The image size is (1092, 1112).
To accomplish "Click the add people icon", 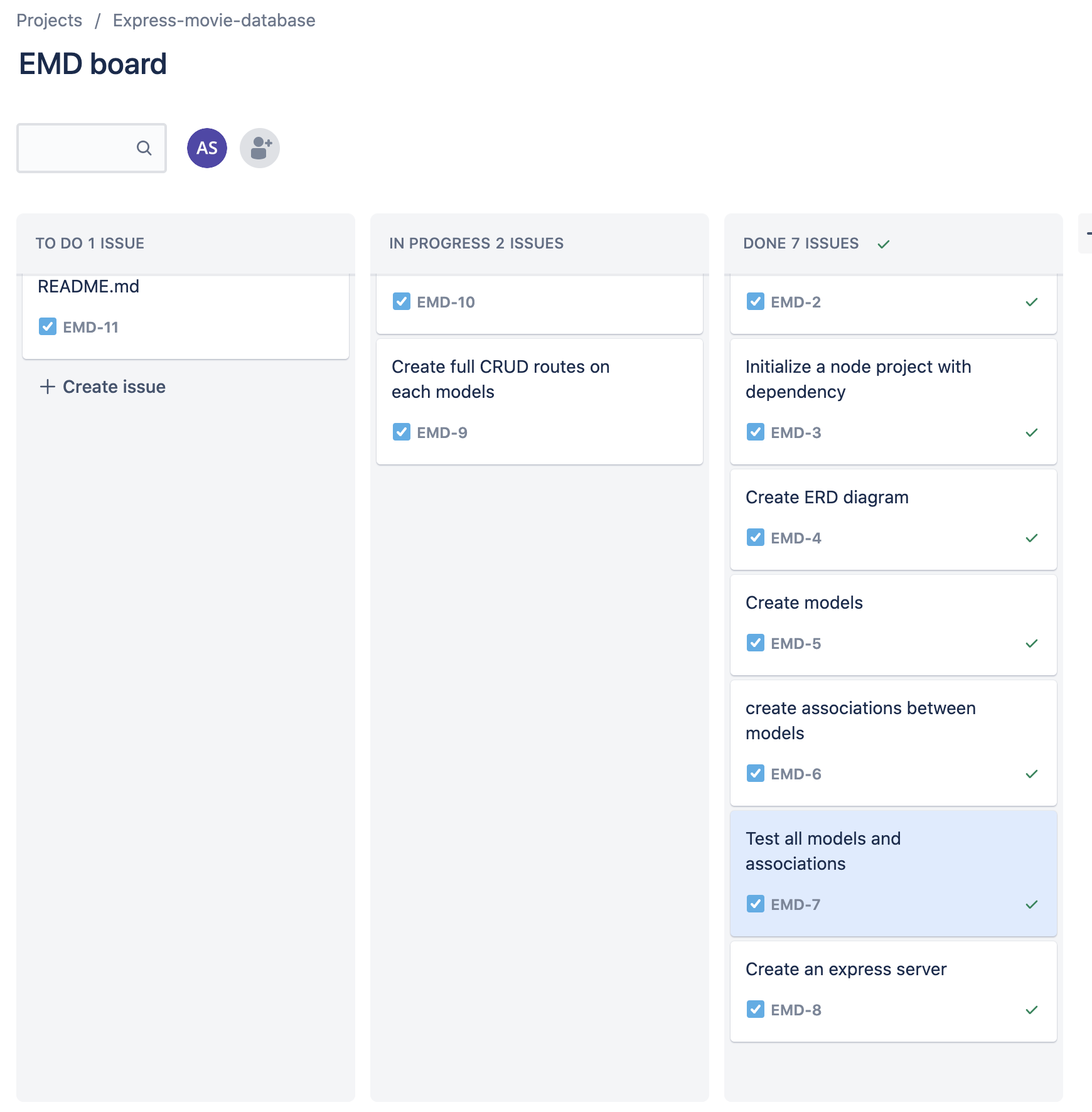I will click(260, 147).
